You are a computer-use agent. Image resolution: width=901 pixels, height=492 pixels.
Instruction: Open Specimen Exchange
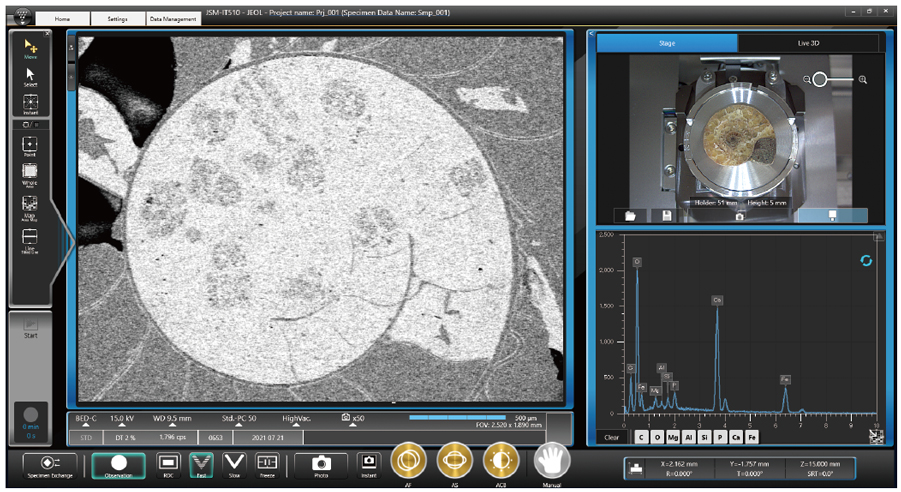click(50, 464)
